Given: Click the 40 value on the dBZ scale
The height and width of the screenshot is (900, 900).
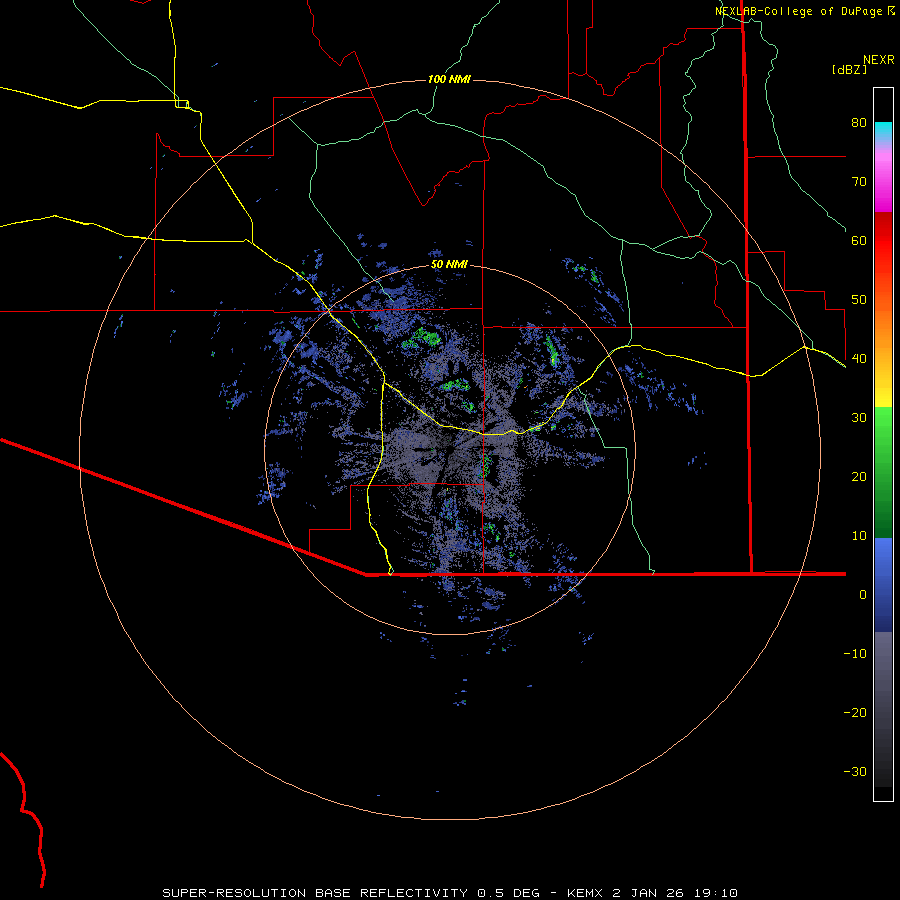Looking at the screenshot, I should pos(859,359).
